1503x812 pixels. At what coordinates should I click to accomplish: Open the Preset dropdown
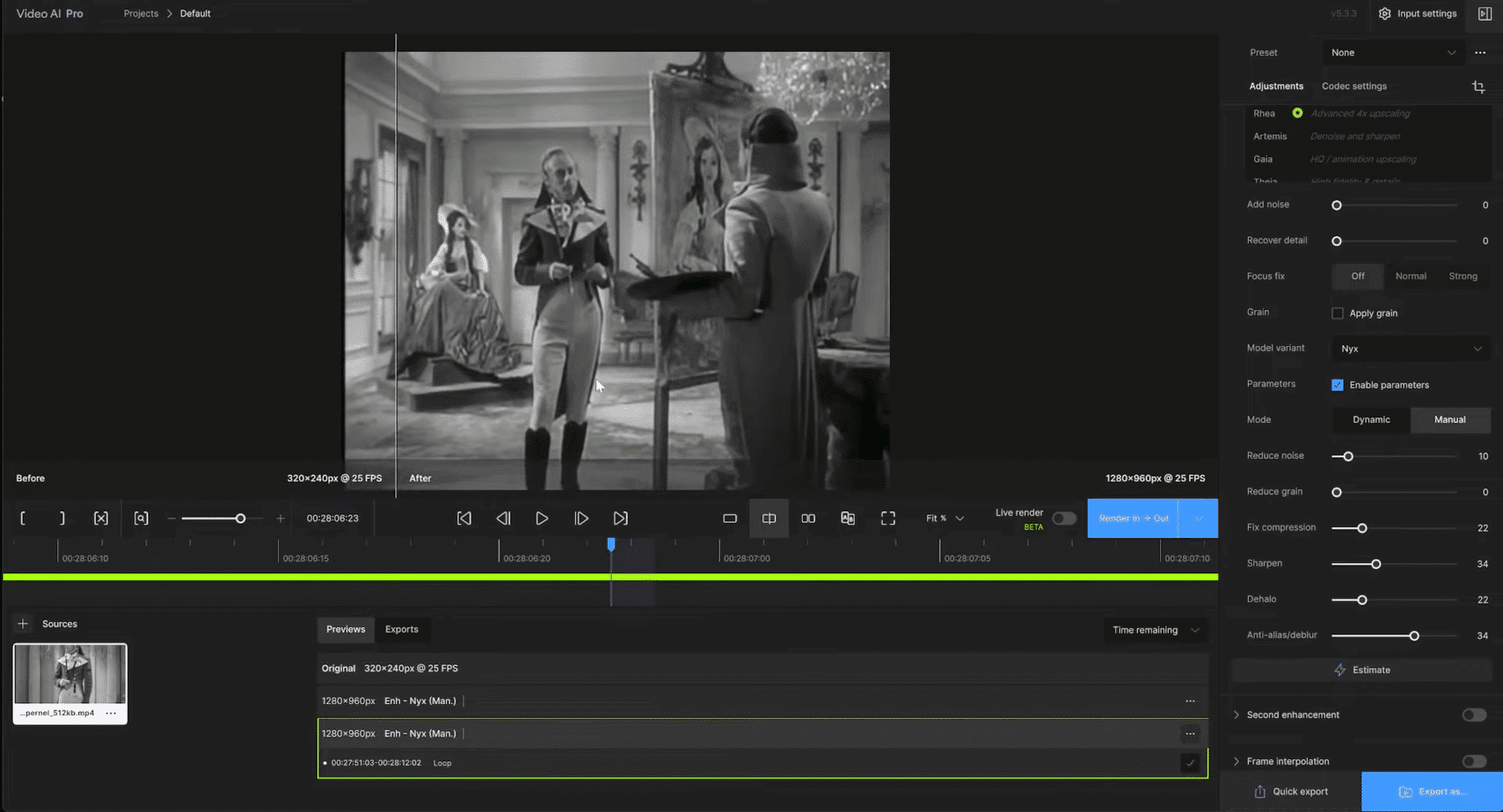pos(1393,52)
